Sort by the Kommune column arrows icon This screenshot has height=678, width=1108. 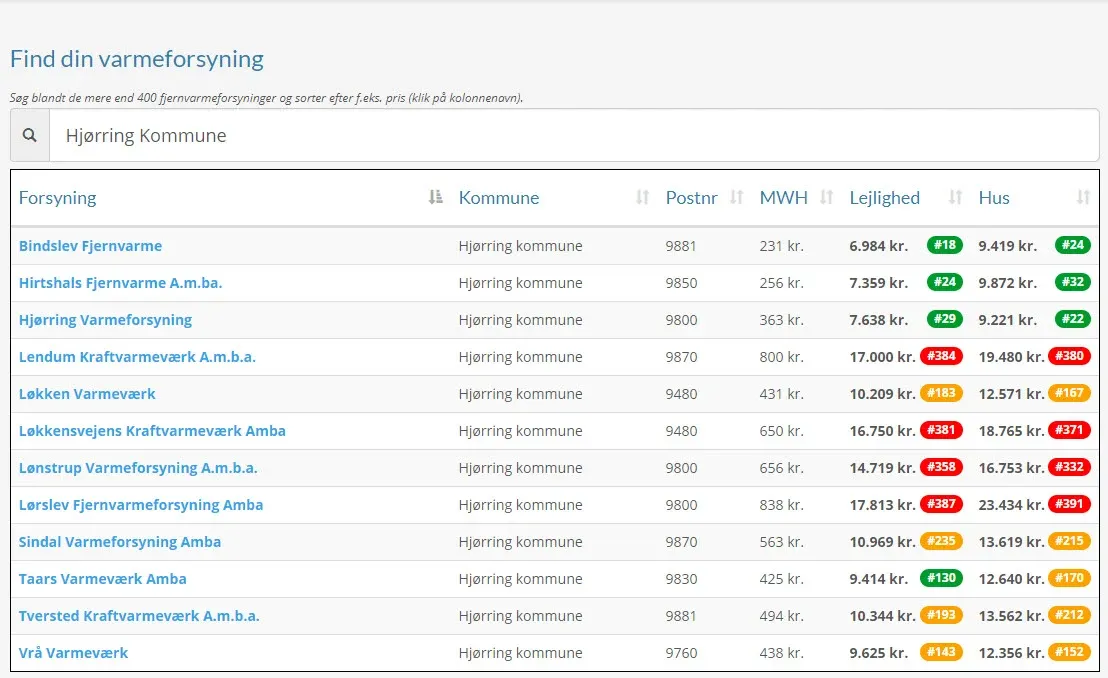click(642, 197)
